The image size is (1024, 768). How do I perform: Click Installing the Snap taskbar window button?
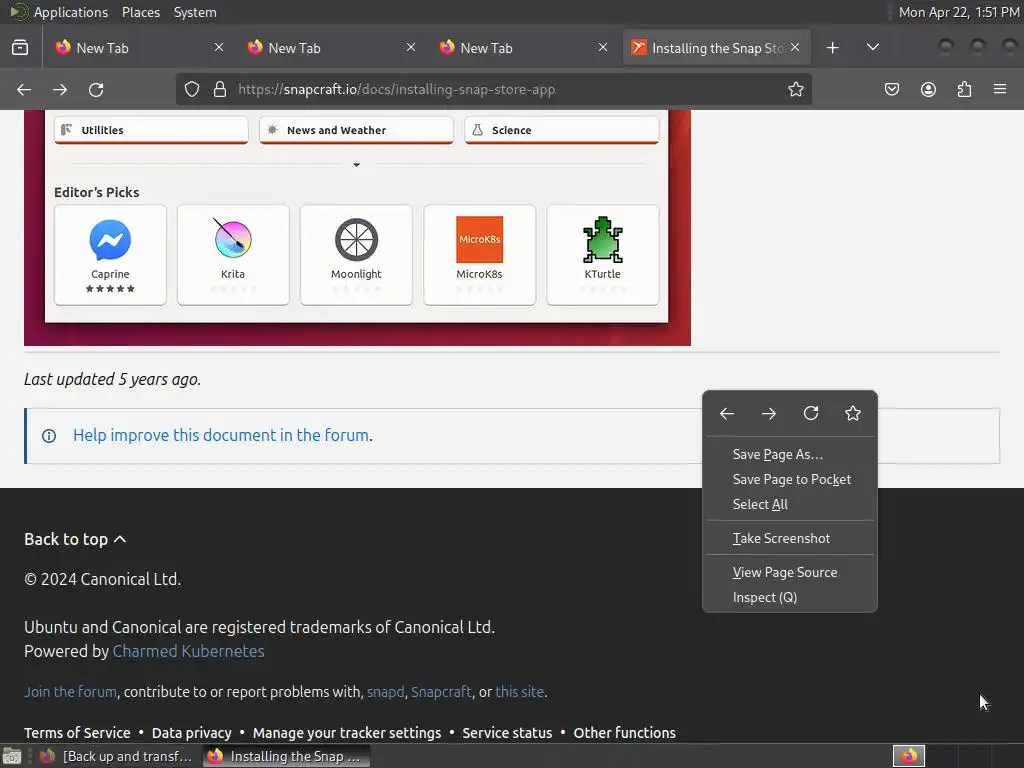point(285,756)
